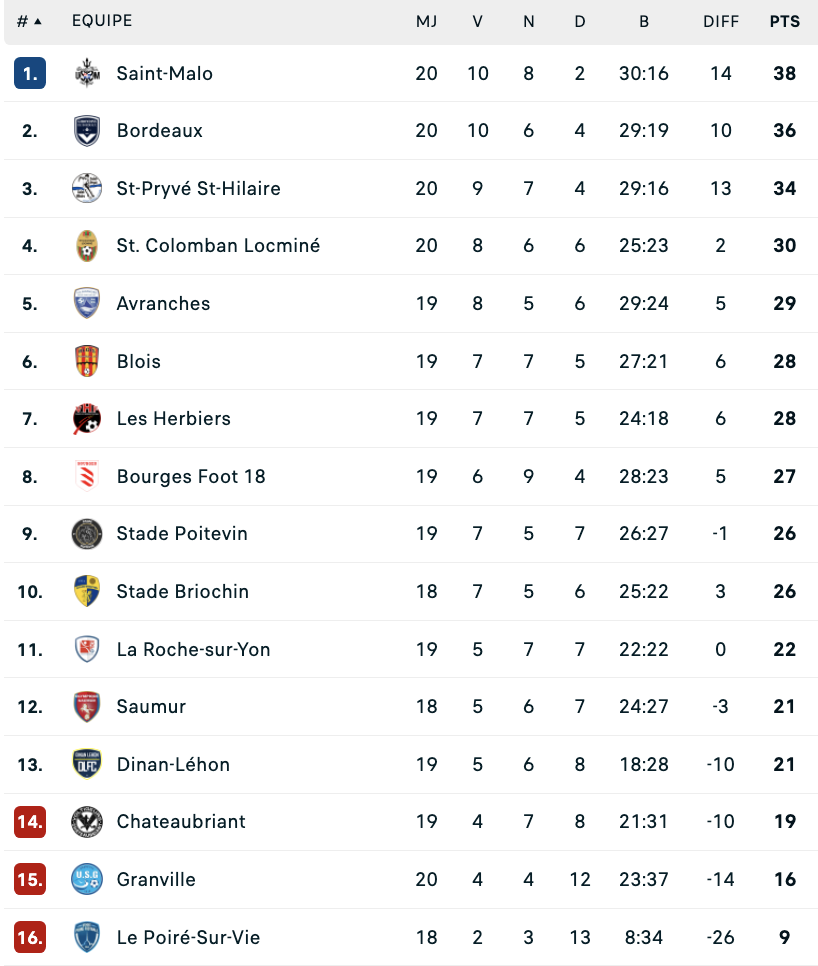
Task: Sort standings by PTS column header
Action: pos(785,22)
